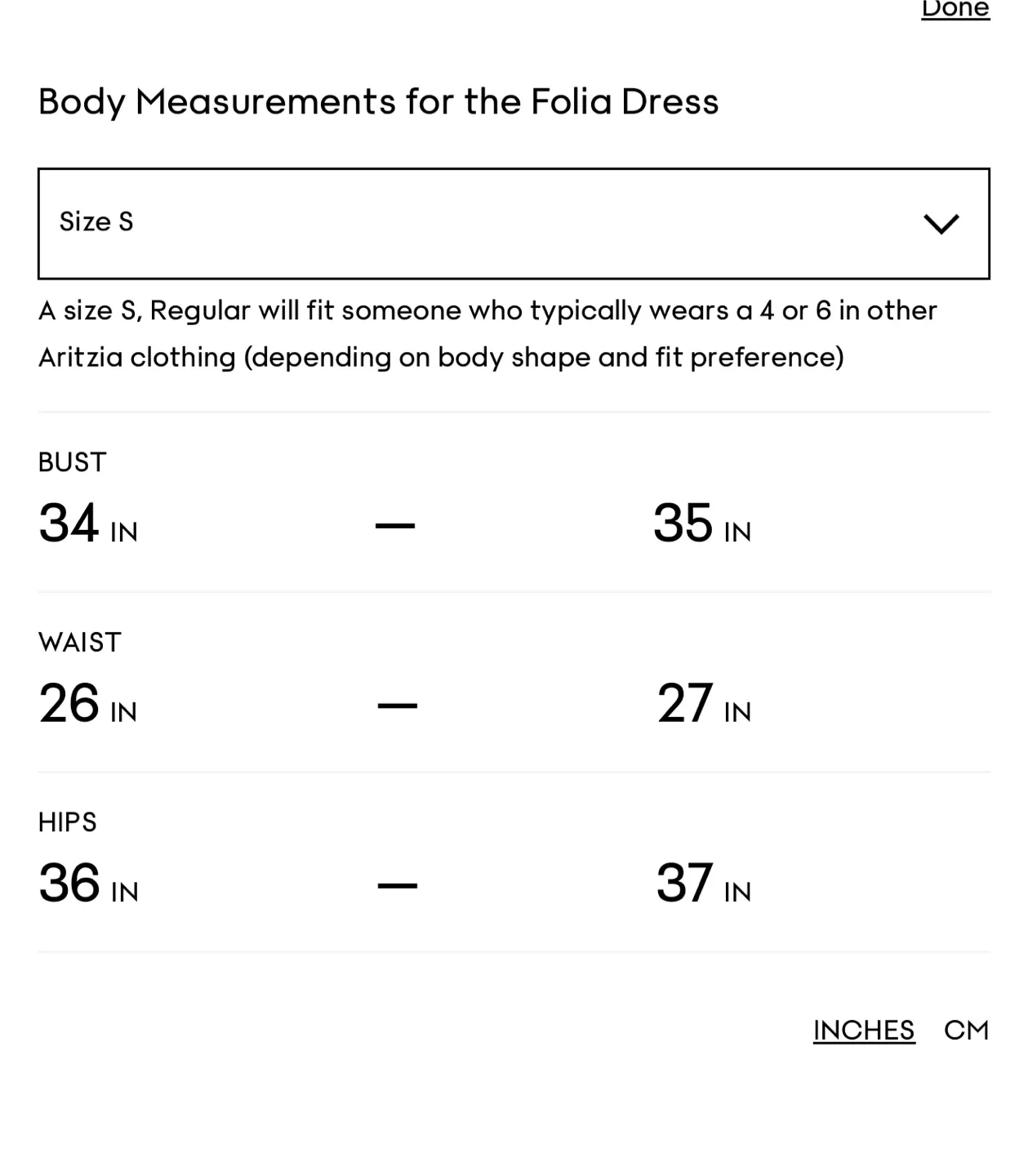Click the BUST section label
The image size is (1028, 1176).
point(71,461)
